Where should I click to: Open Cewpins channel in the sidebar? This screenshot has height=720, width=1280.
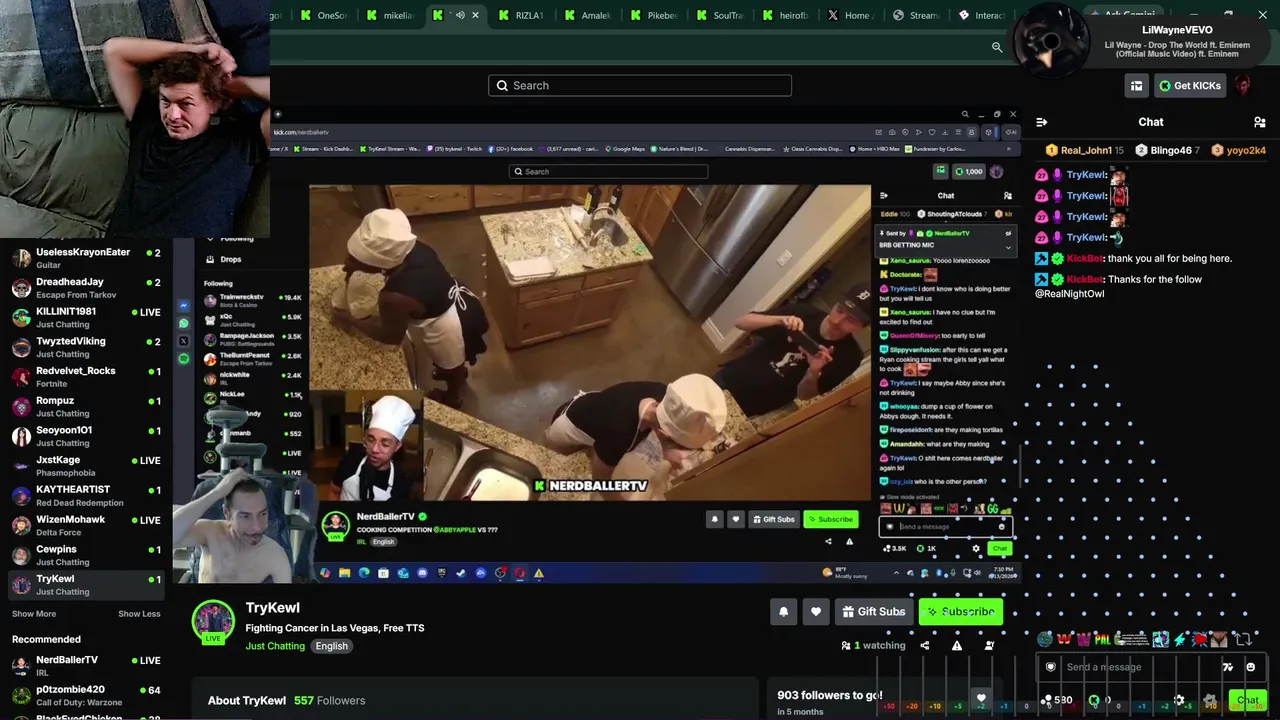point(86,555)
